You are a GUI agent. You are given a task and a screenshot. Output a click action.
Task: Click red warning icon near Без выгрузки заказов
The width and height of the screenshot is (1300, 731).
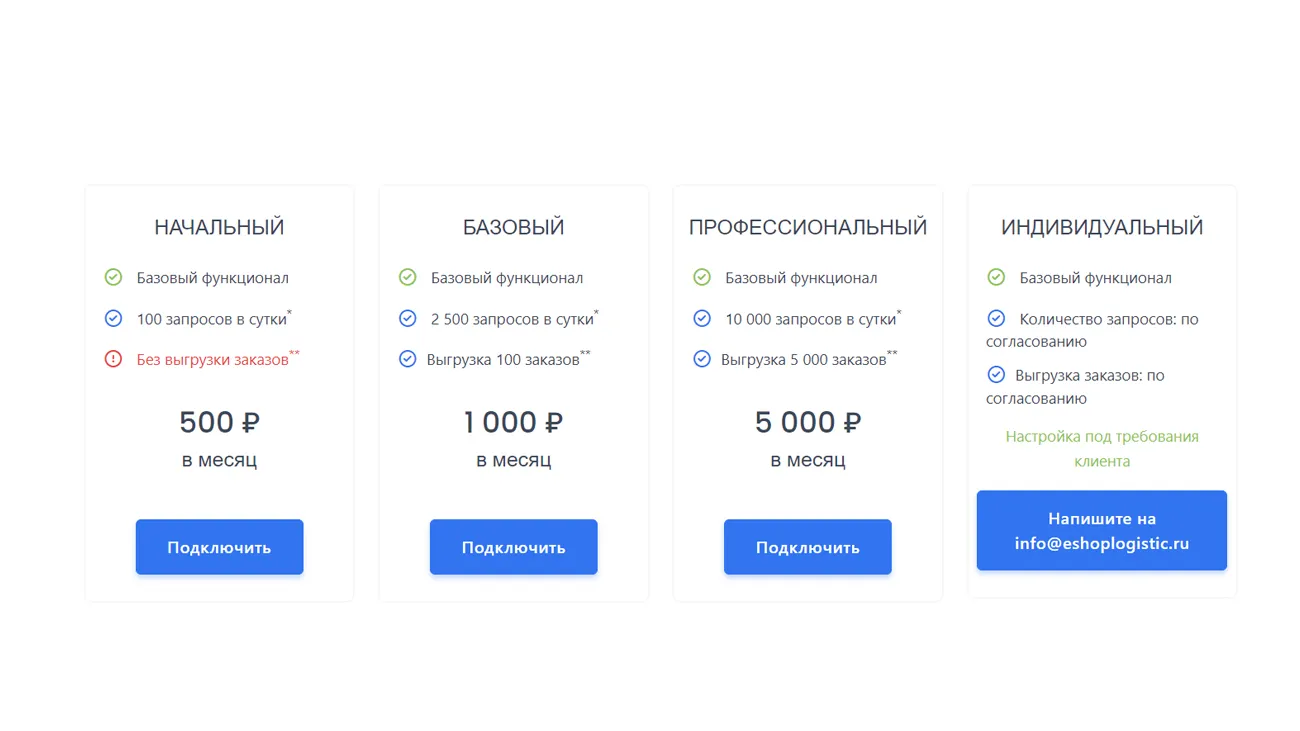[113, 358]
